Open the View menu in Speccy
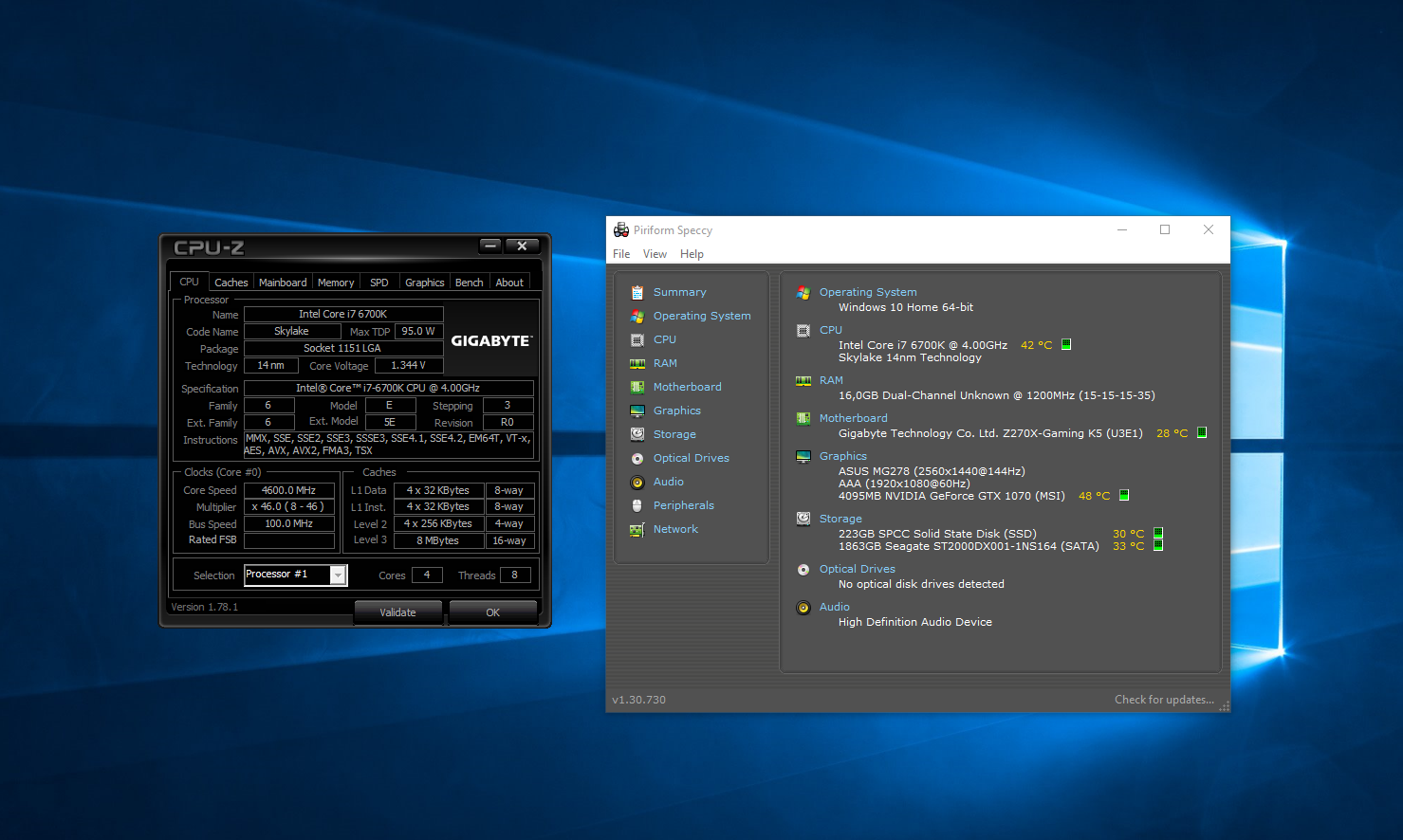 pyautogui.click(x=655, y=254)
